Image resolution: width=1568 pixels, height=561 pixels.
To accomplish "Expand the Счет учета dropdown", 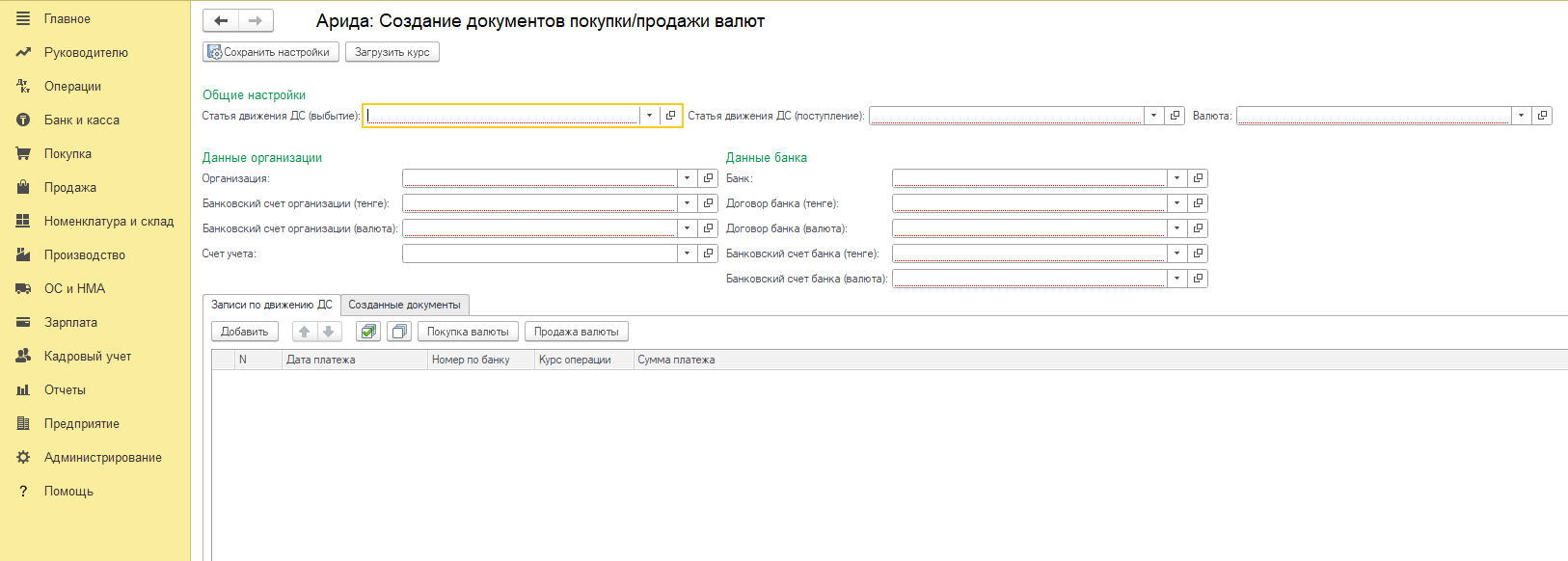I will tap(687, 254).
